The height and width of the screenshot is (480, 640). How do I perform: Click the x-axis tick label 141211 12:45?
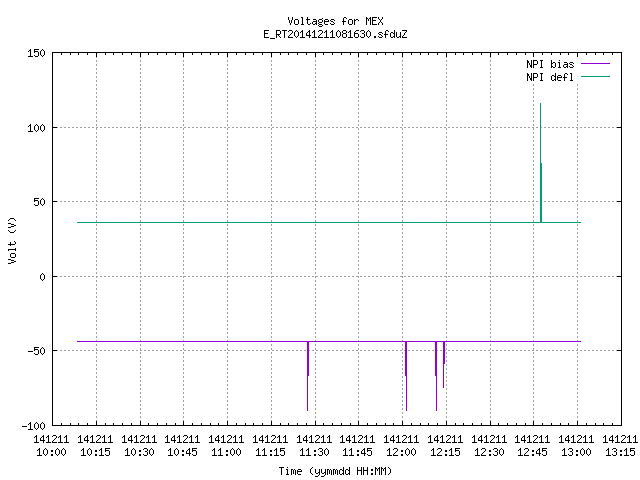[532, 446]
